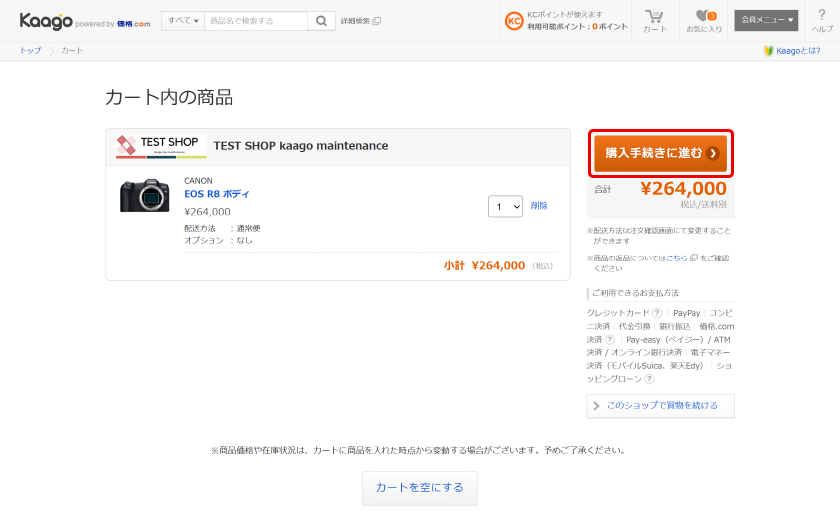Click help icon next to 価格.com決済
Image resolution: width=840 pixels, height=520 pixels.
click(x=610, y=340)
